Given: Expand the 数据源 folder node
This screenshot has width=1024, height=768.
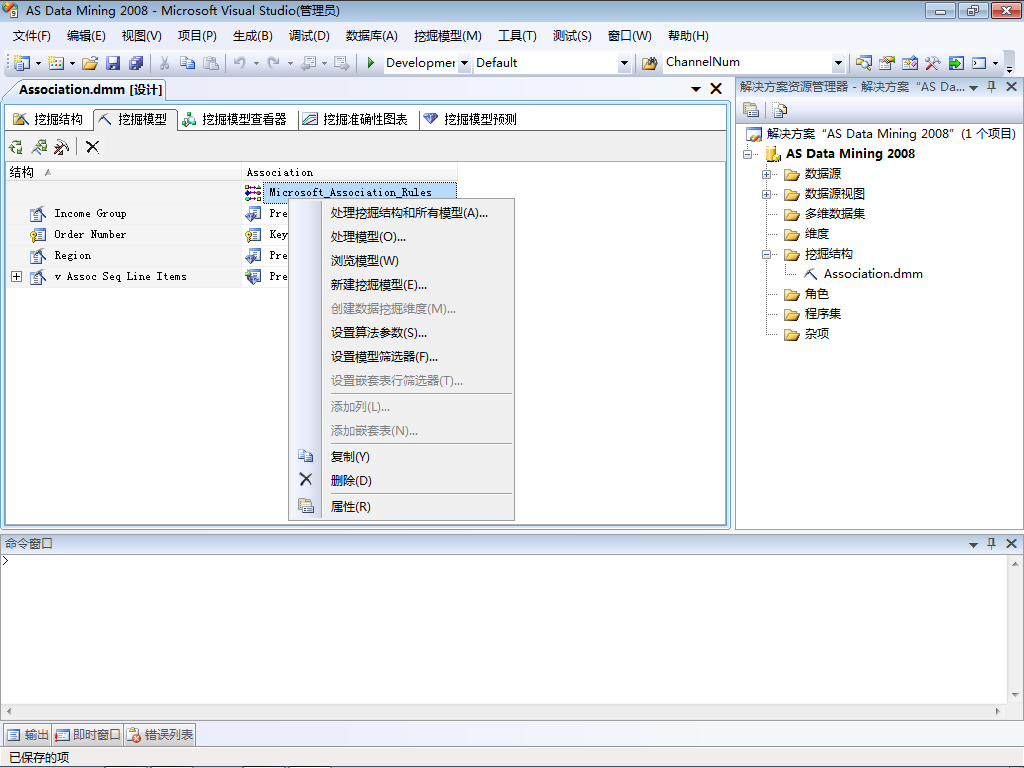Looking at the screenshot, I should click(x=767, y=174).
